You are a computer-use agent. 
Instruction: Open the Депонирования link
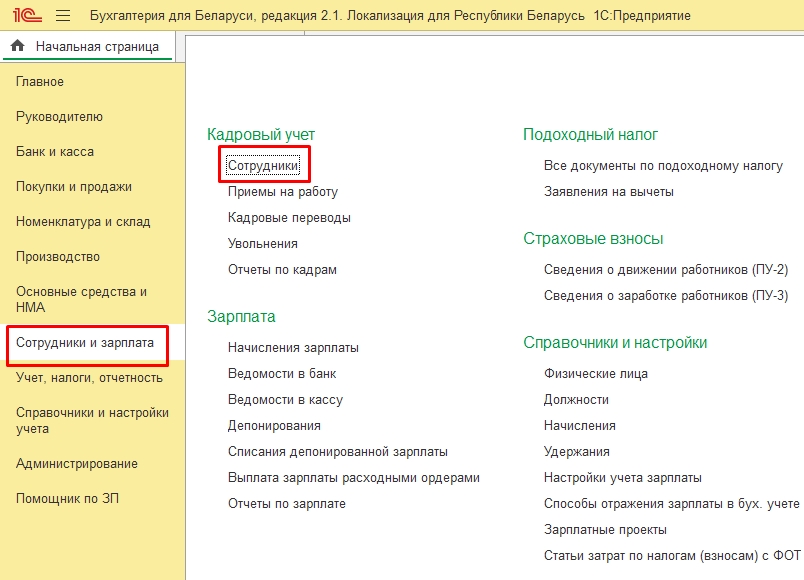click(x=274, y=426)
